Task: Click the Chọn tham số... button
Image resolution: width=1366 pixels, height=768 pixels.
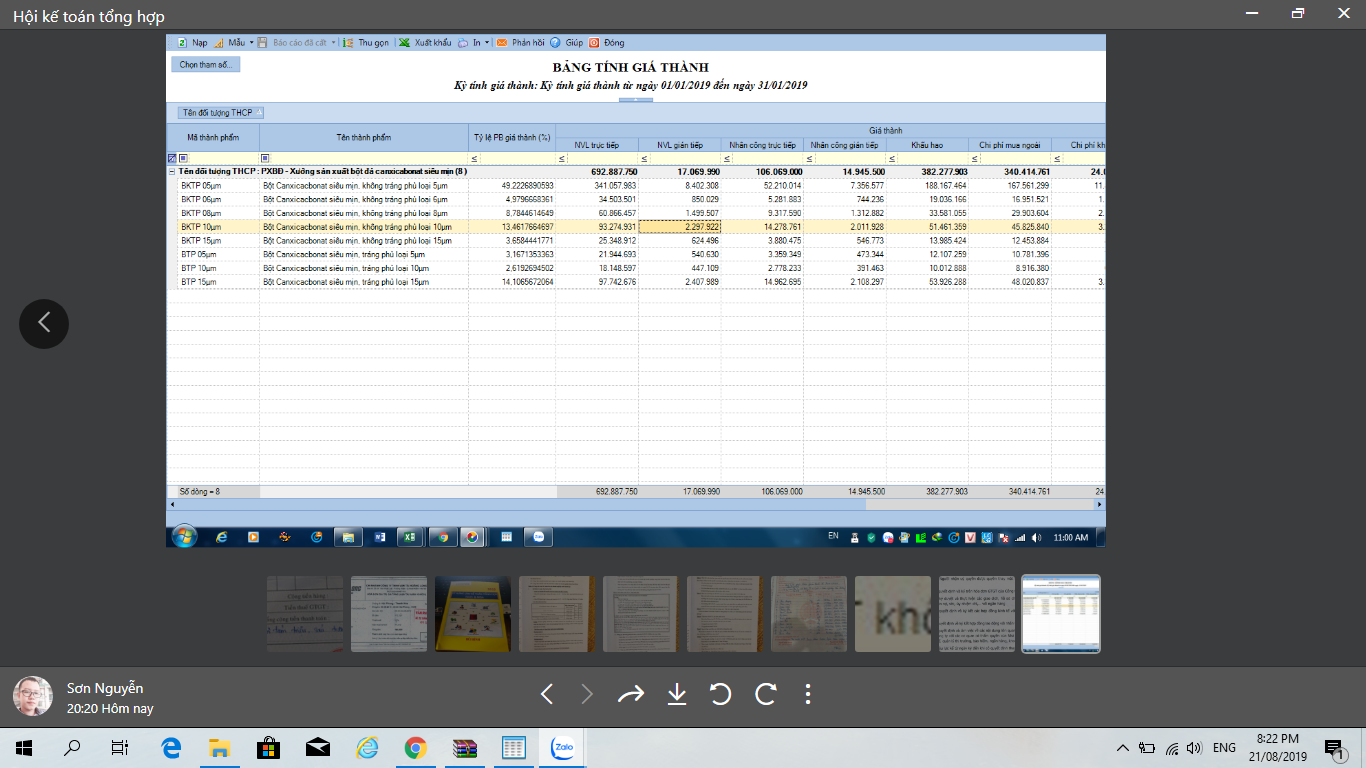Action: 205,65
